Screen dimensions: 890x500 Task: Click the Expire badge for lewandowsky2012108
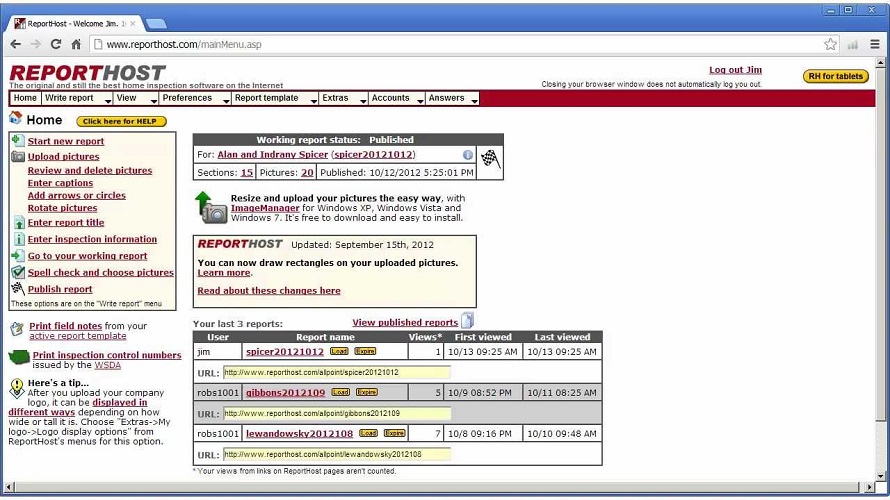[394, 433]
